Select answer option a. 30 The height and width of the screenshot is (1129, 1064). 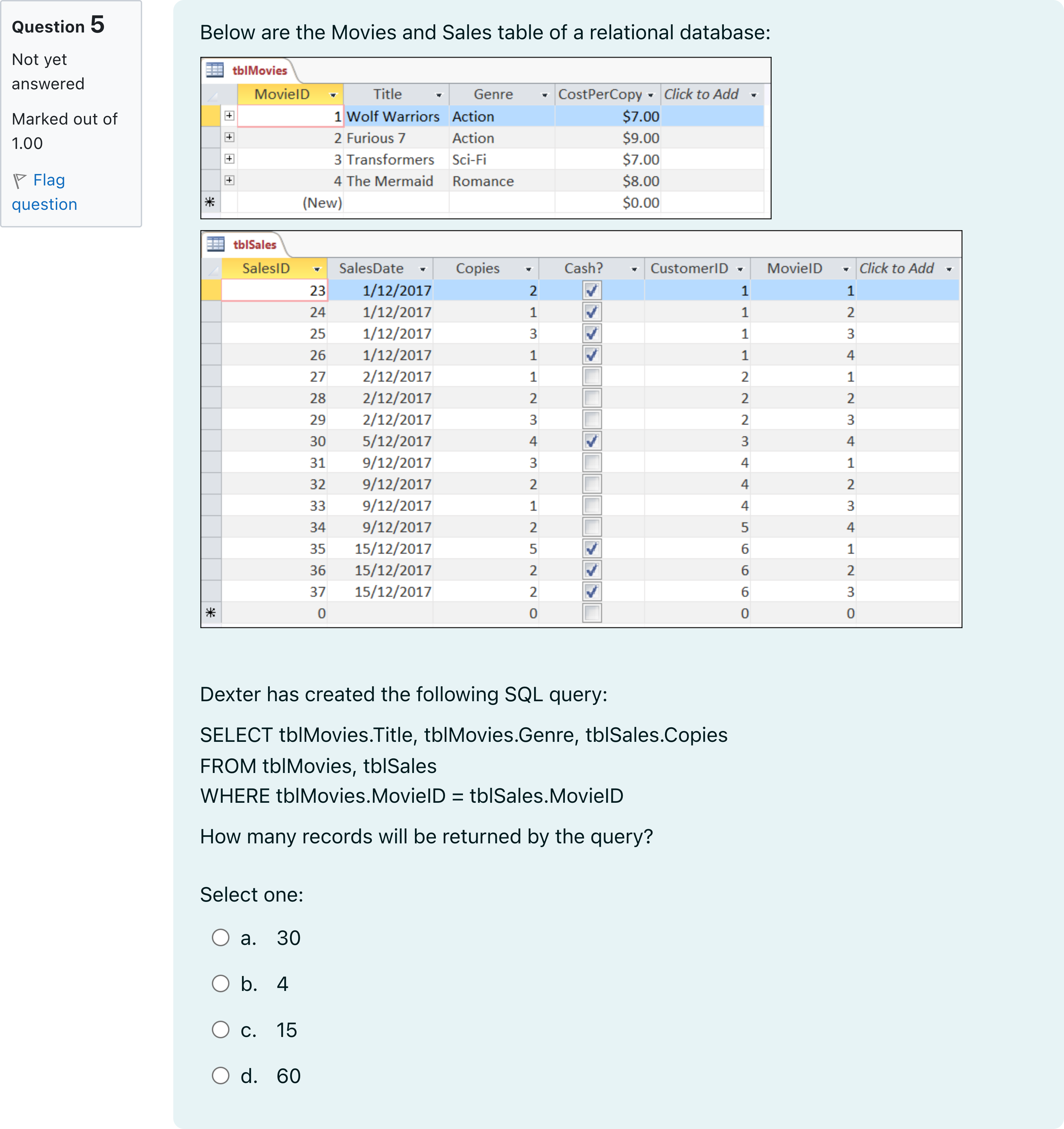coord(220,937)
